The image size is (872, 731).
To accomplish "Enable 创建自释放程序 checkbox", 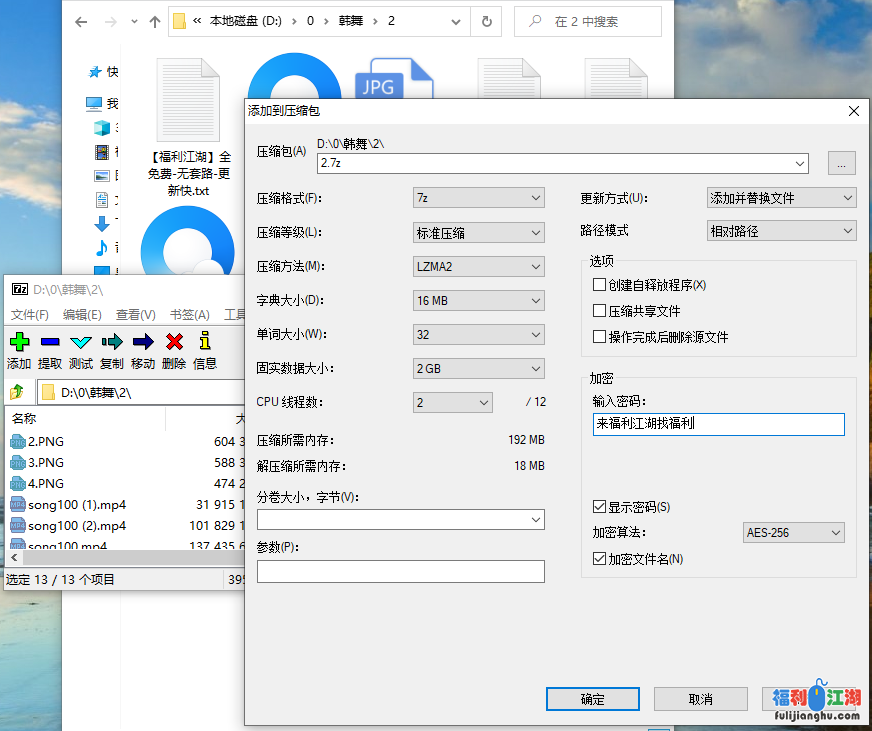I will [600, 285].
